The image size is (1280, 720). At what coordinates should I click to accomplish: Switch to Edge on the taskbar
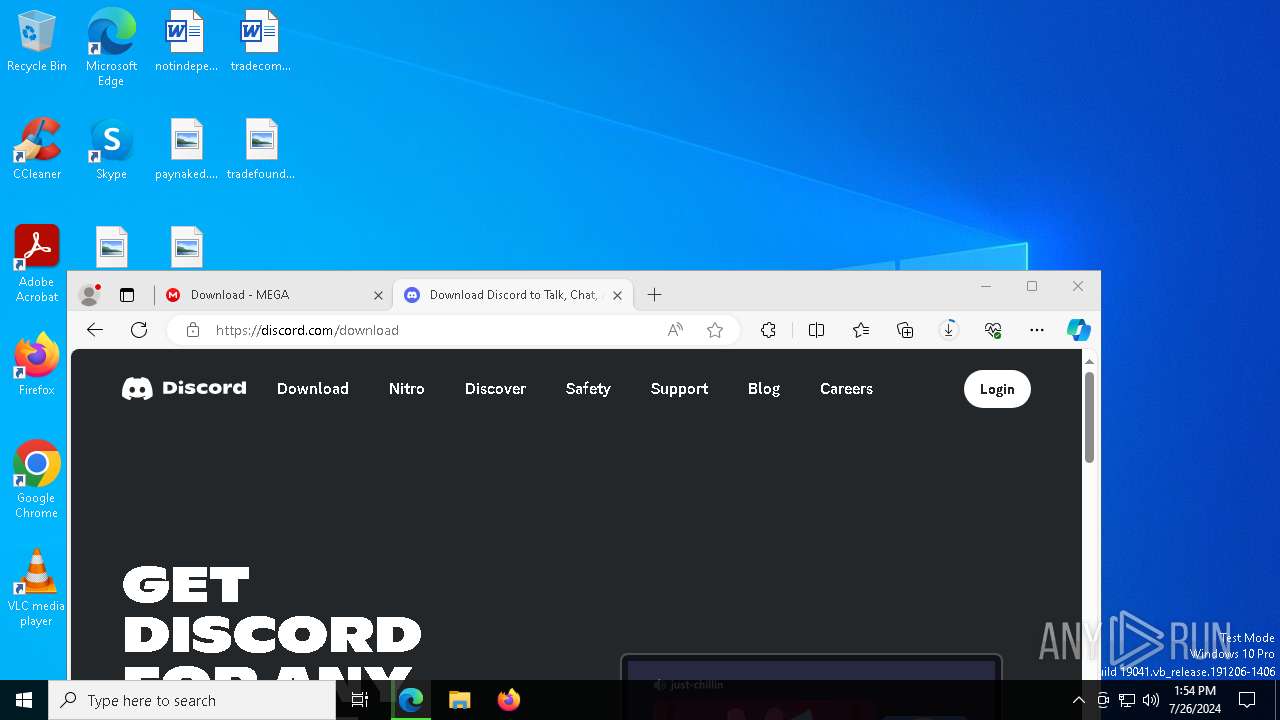411,700
